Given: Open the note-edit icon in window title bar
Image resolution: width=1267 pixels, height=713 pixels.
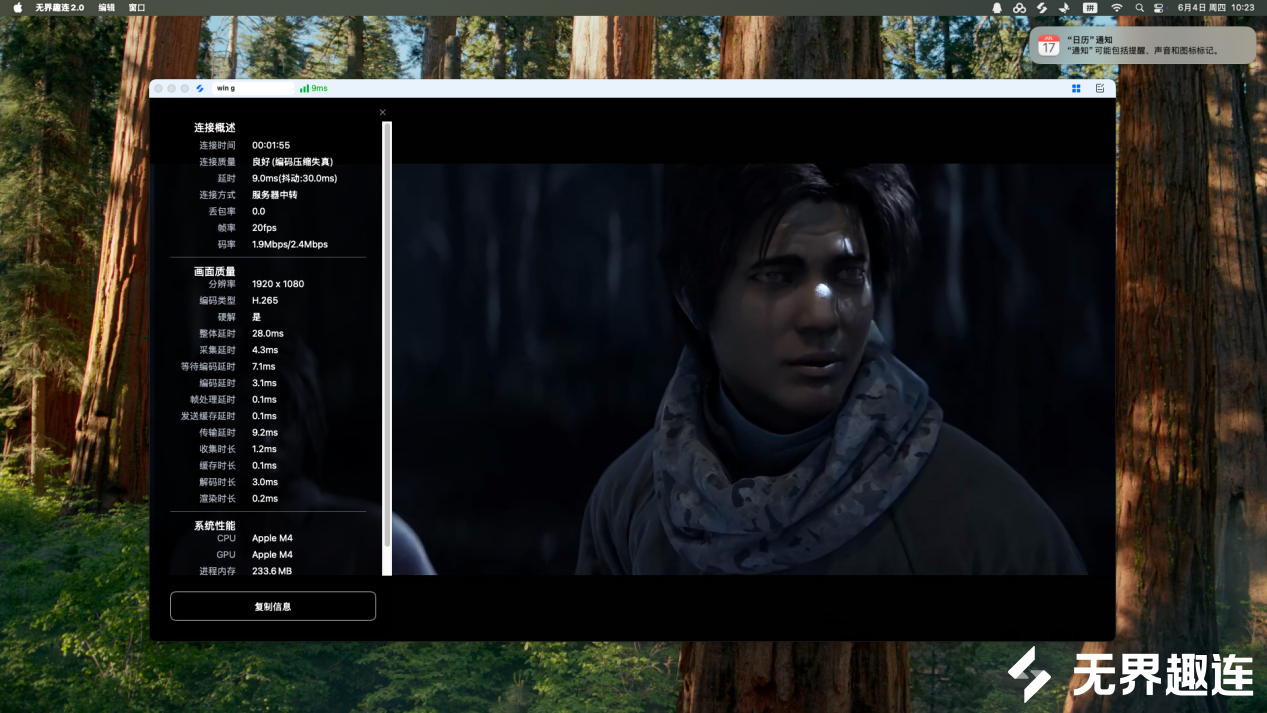Looking at the screenshot, I should (1100, 88).
